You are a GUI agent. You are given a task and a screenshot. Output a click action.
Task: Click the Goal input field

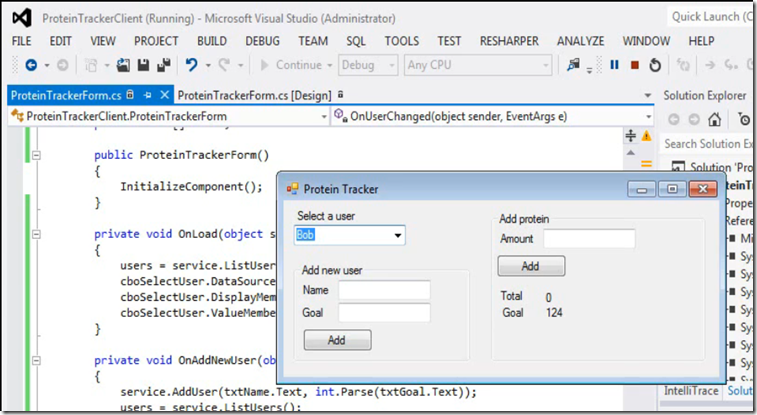click(384, 313)
